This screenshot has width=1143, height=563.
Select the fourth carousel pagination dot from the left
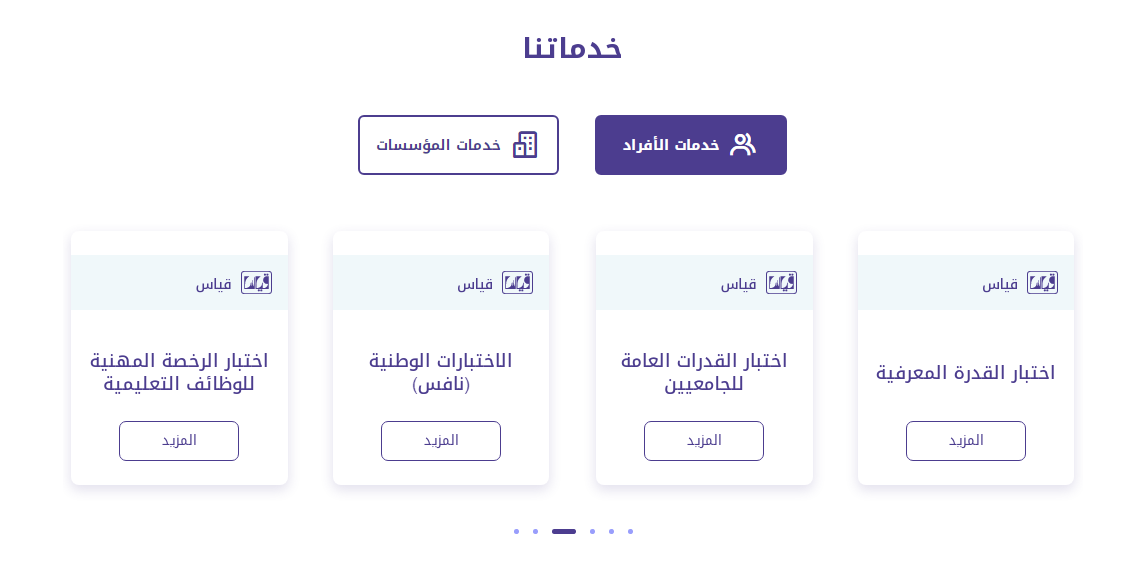(x=592, y=531)
